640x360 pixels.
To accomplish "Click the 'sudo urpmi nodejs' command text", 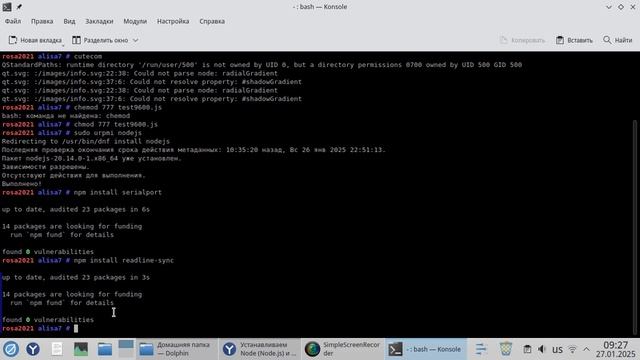I will (x=108, y=133).
